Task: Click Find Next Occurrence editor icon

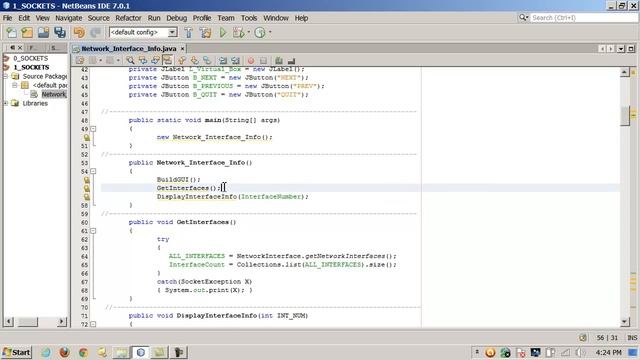Action: coord(155,60)
